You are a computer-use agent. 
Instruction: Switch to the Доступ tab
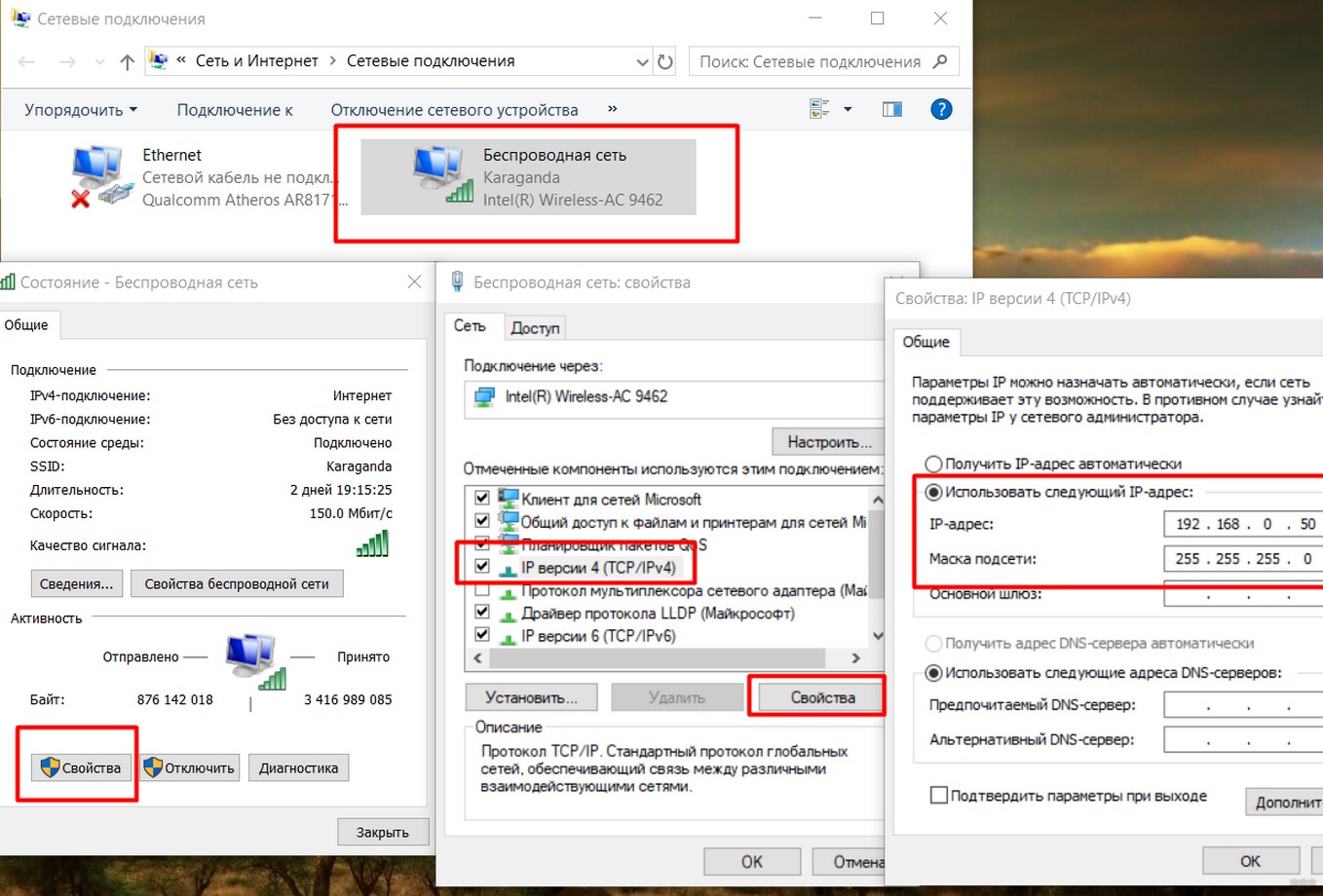coord(535,328)
